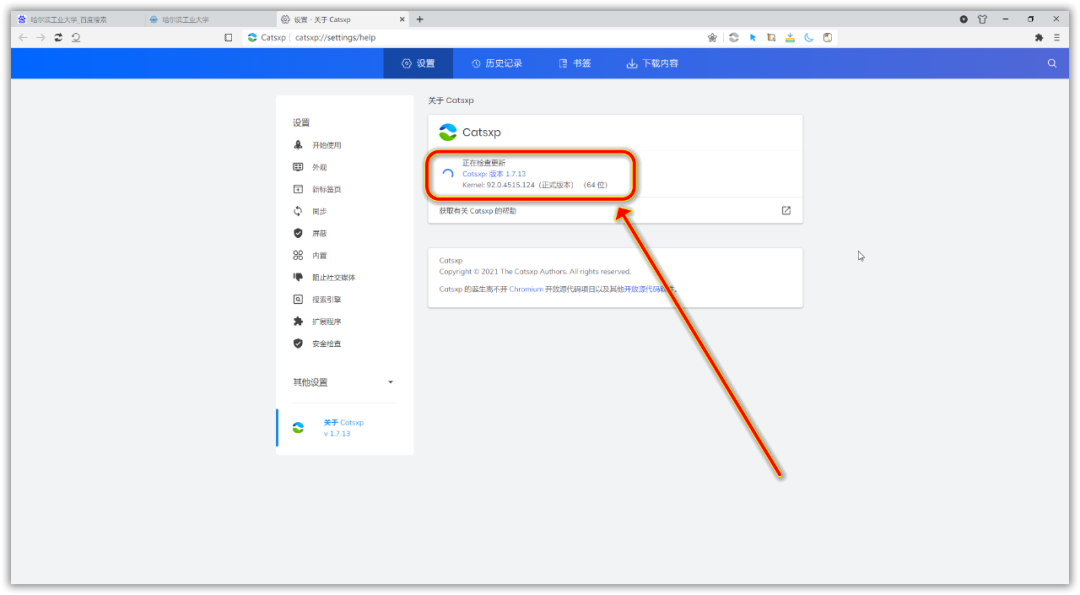The height and width of the screenshot is (595, 1080).
Task: Select 关于 Catsxp v 1.7.13 in sidebar
Action: pyautogui.click(x=344, y=428)
